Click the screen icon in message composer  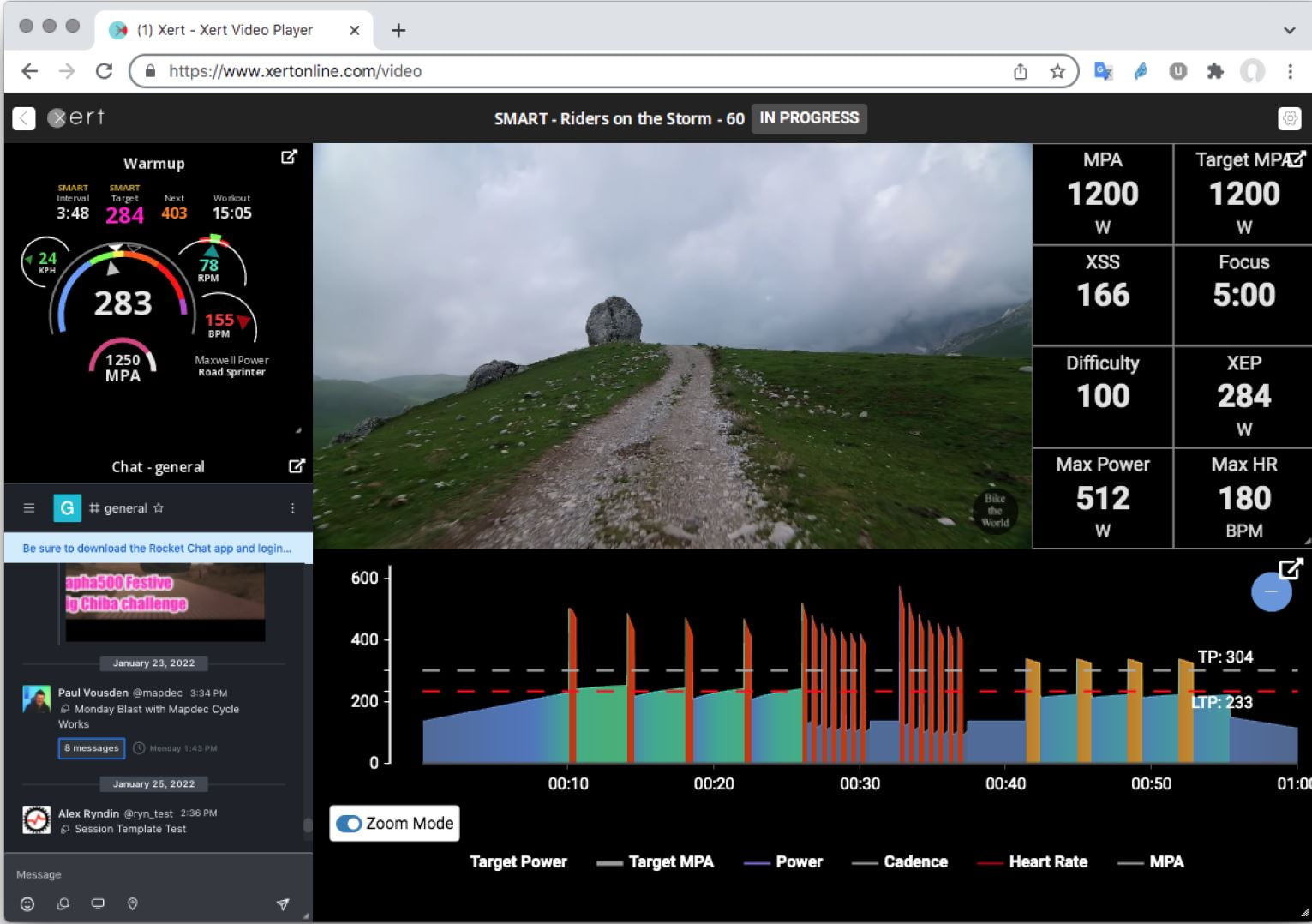(x=98, y=904)
